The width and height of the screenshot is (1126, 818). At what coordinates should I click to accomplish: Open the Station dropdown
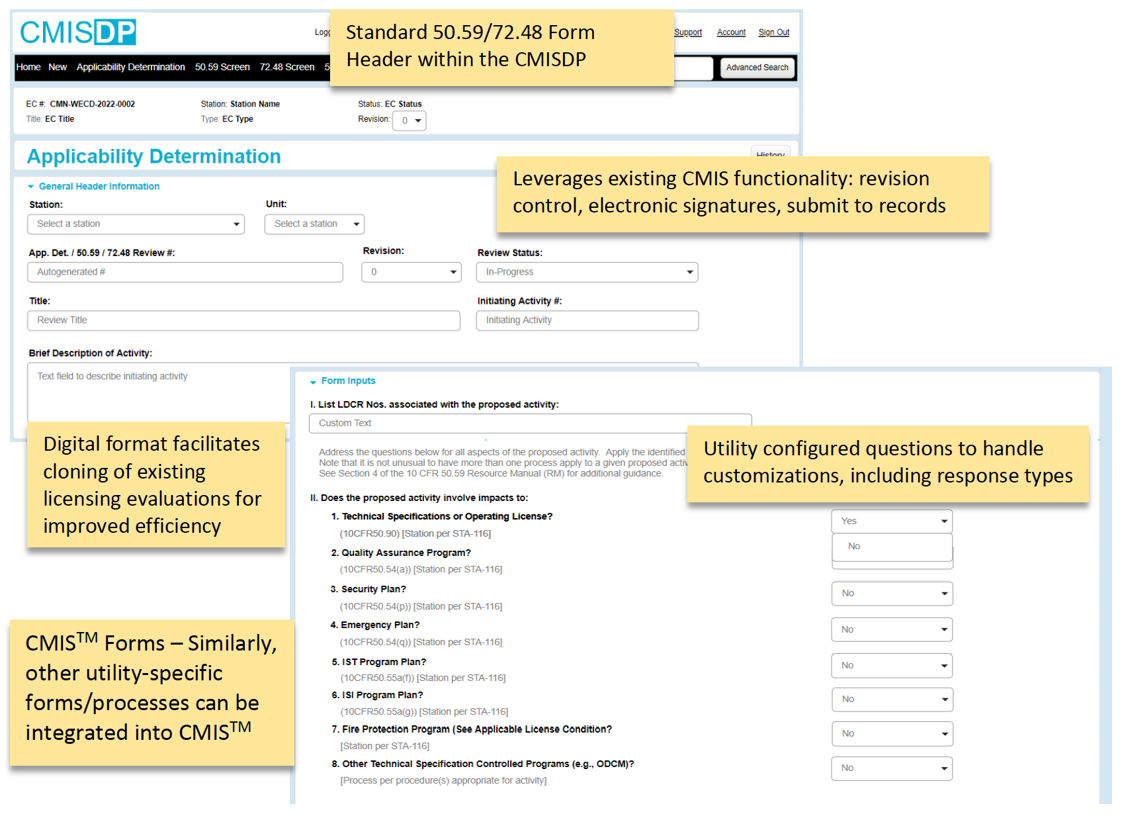tap(136, 224)
